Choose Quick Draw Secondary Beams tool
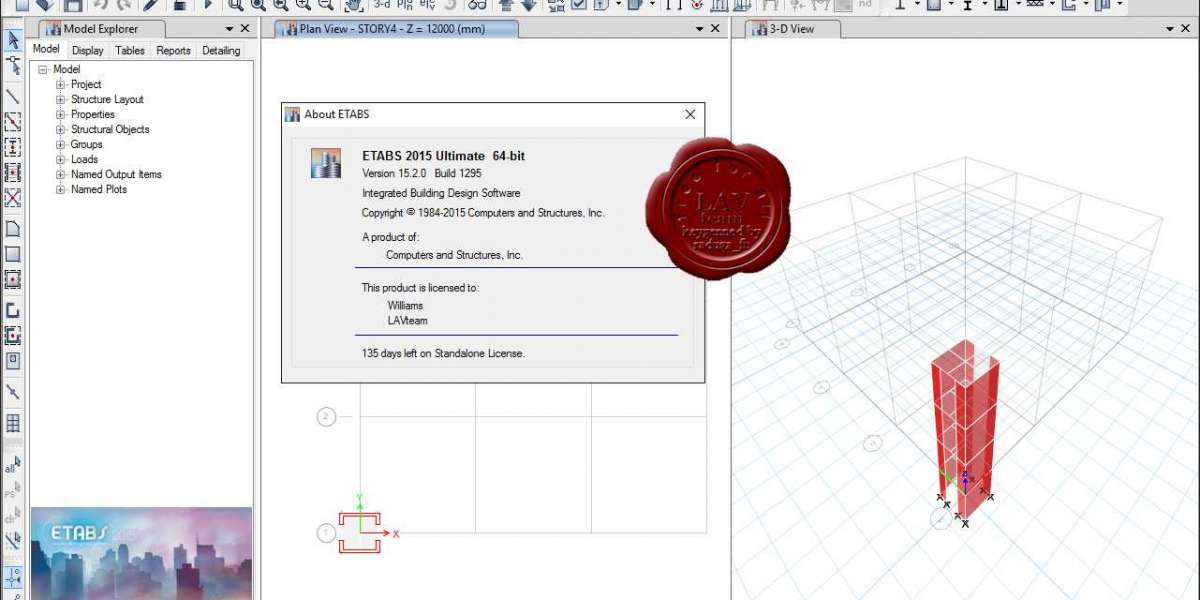 tap(13, 173)
